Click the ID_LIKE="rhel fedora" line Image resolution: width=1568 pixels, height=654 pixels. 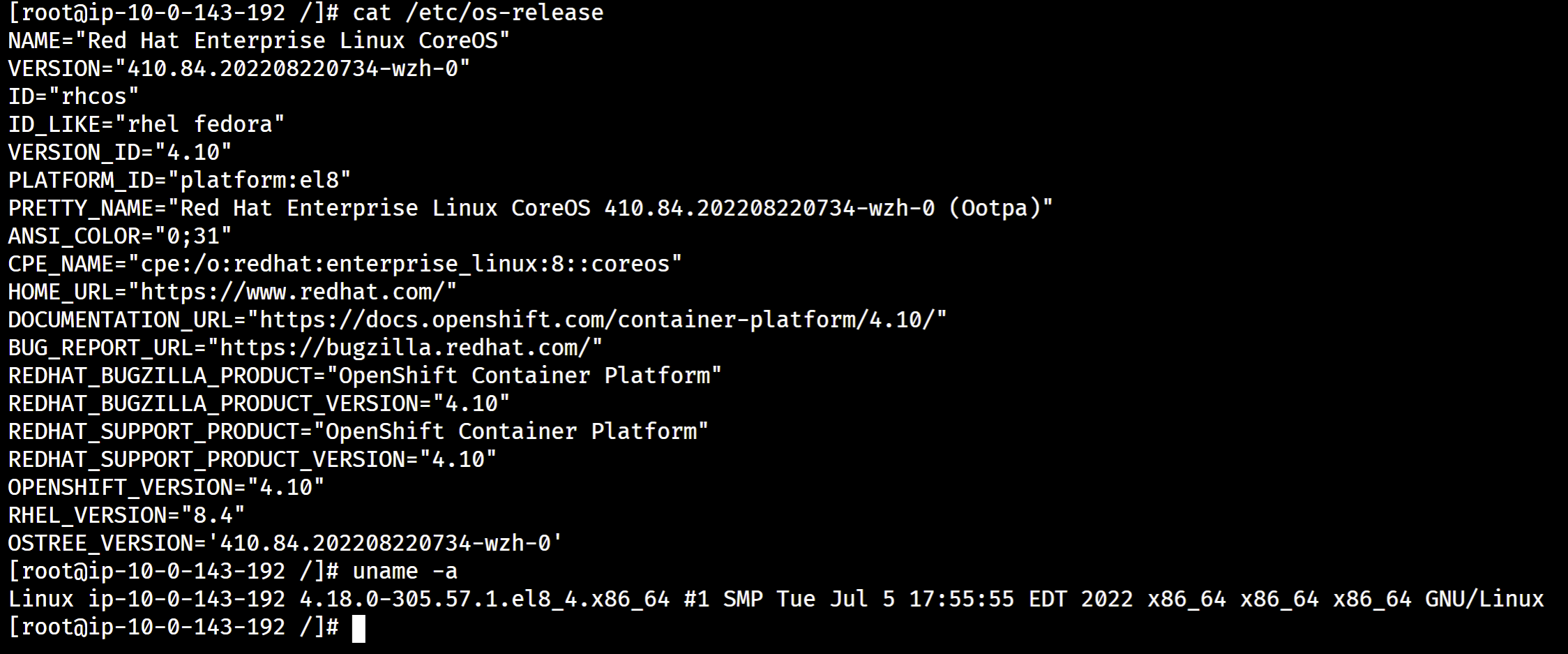pyautogui.click(x=146, y=124)
